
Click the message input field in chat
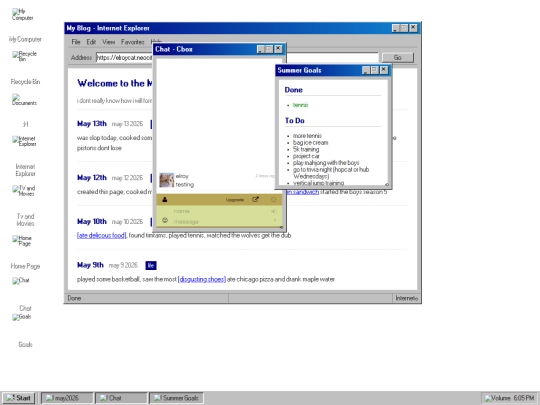[x=220, y=221]
